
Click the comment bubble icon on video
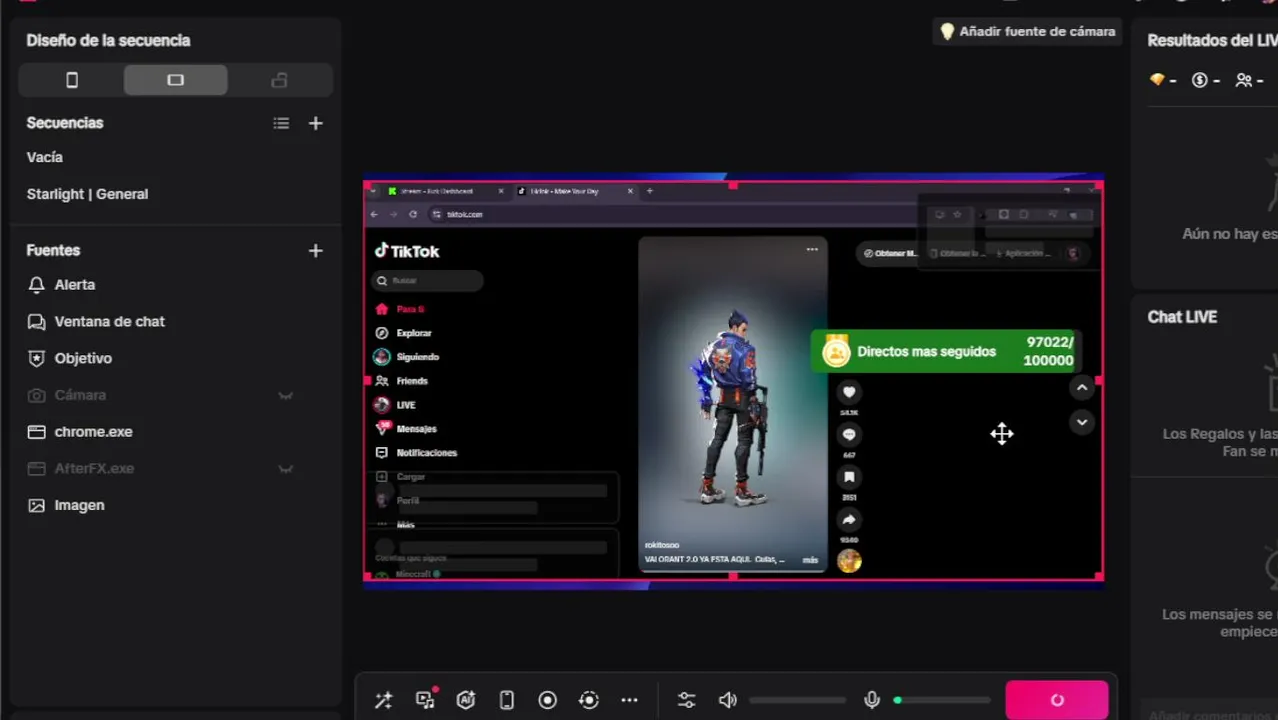point(849,434)
